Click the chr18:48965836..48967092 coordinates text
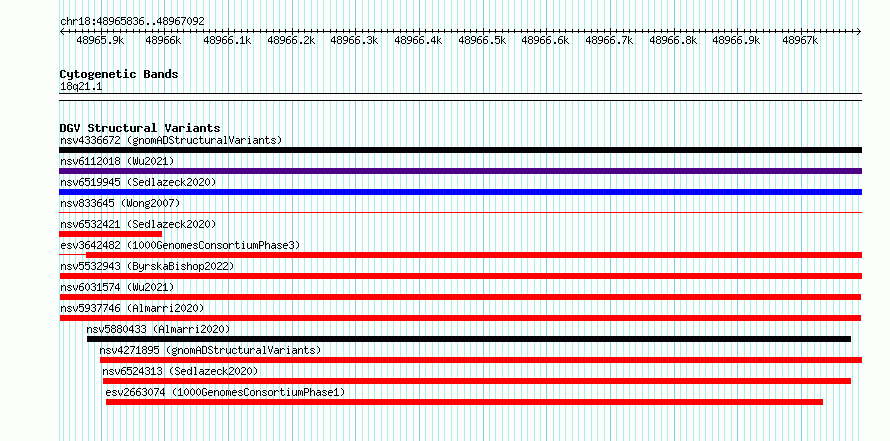 [132, 21]
